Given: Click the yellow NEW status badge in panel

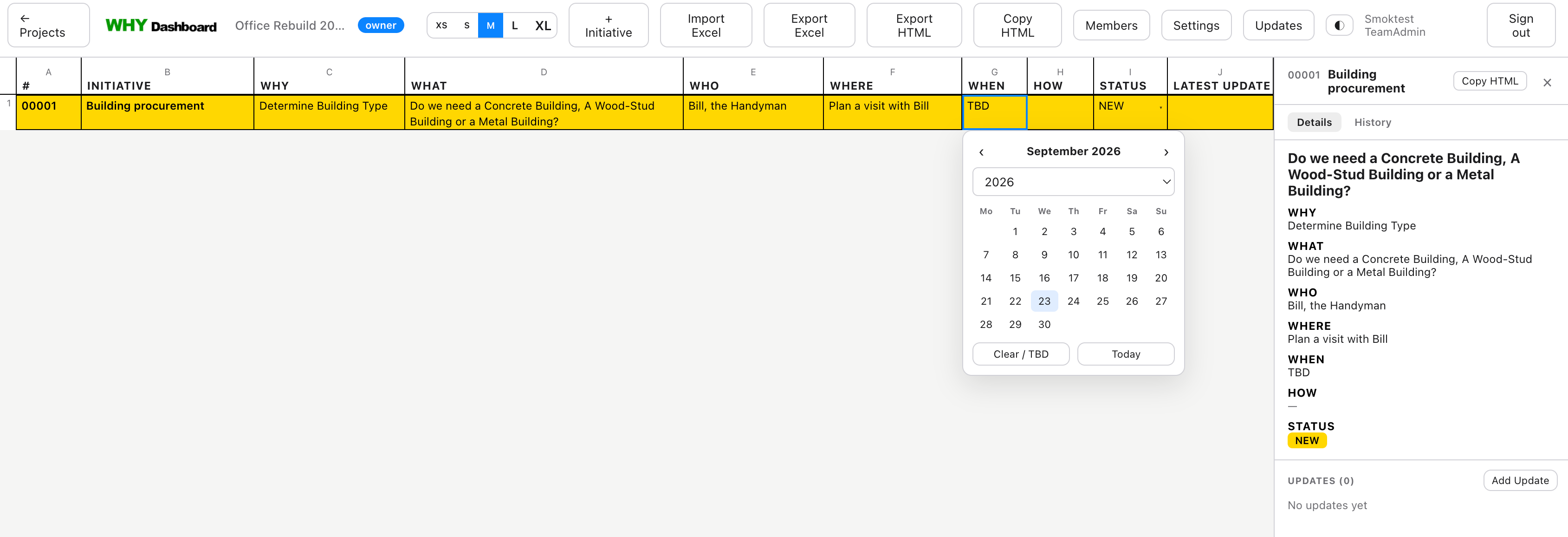Looking at the screenshot, I should click(1306, 441).
